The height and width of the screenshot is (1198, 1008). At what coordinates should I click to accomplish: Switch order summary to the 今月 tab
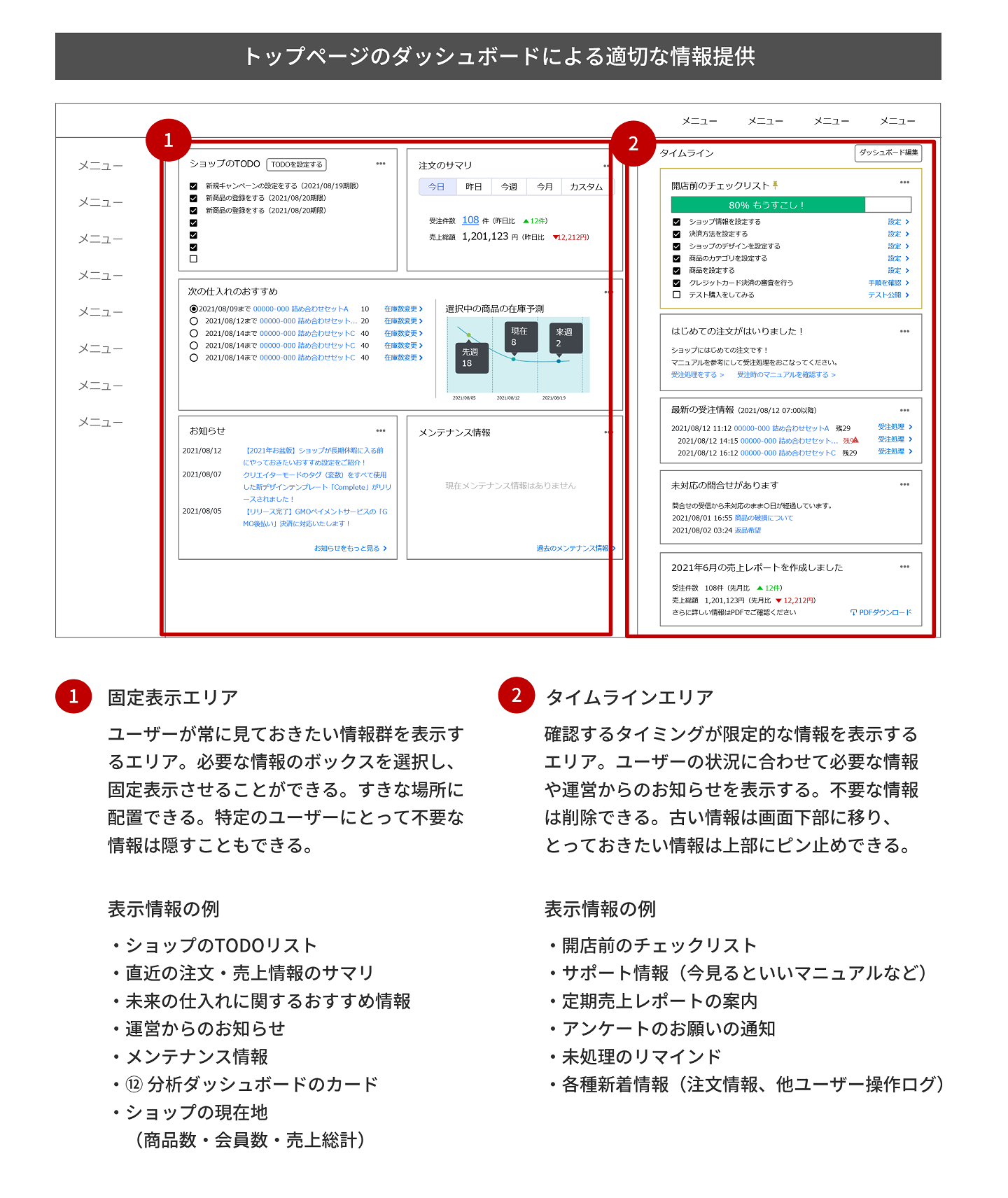tap(545, 187)
